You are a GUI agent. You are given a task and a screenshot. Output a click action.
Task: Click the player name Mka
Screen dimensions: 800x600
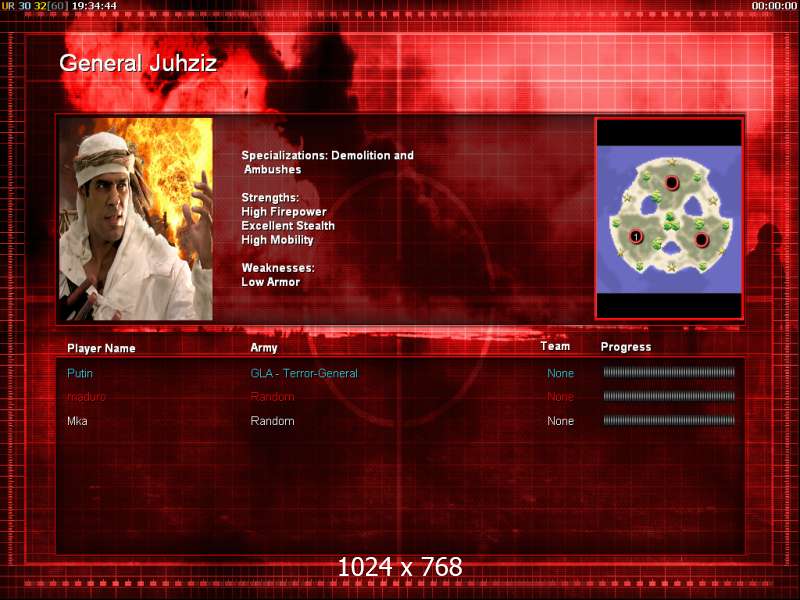(x=77, y=421)
